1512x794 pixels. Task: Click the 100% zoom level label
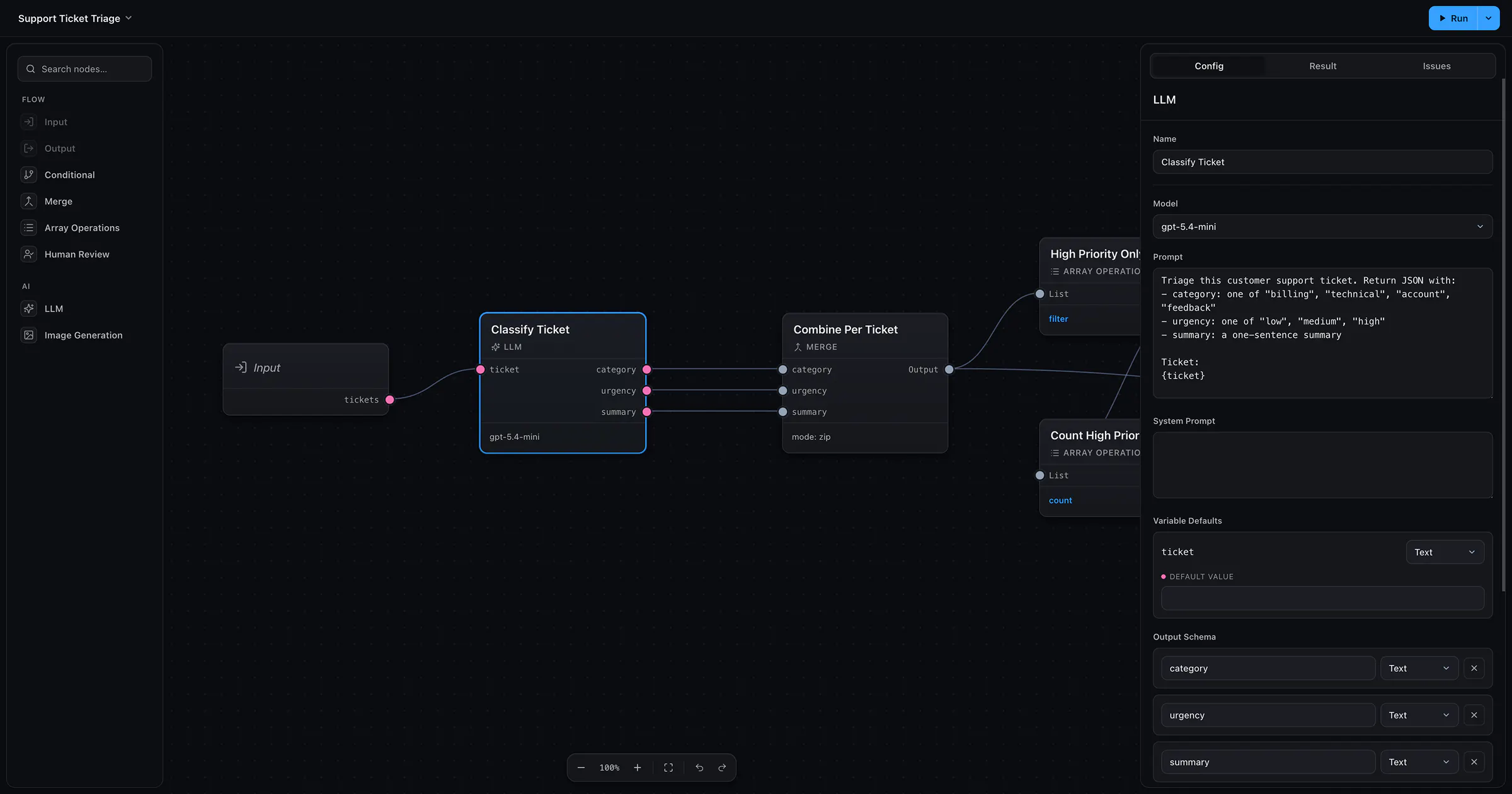pos(609,768)
